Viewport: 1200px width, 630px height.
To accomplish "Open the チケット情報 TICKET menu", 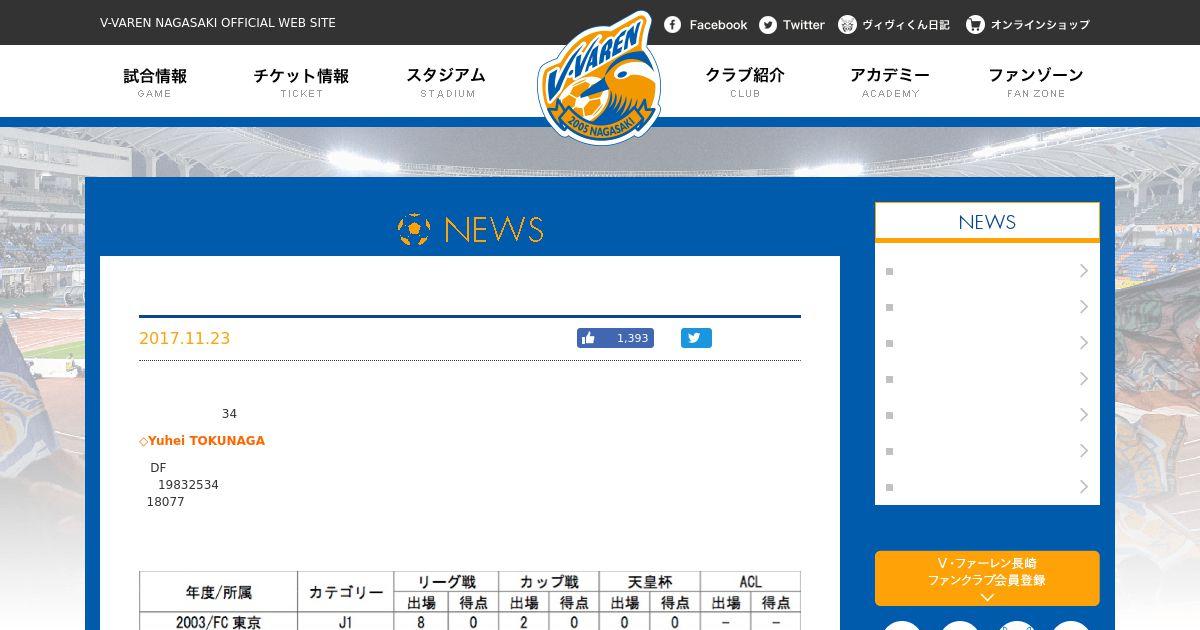I will [x=301, y=82].
